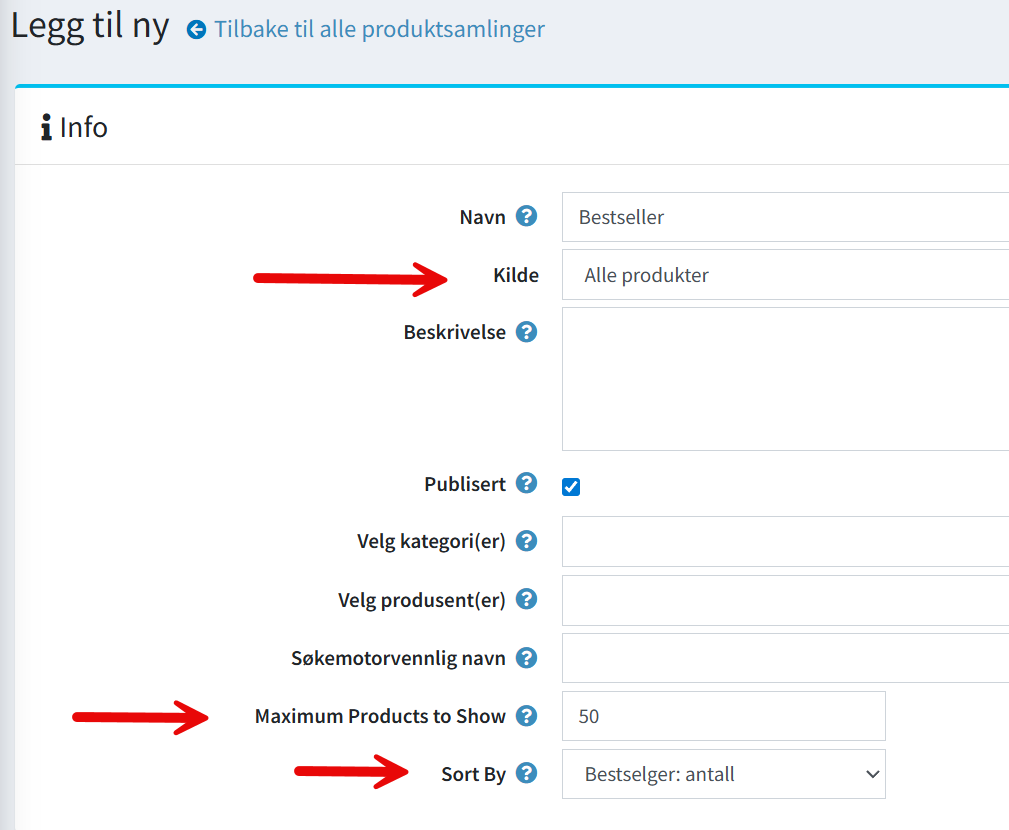Open the Velg kategori(er) selection field

785,542
